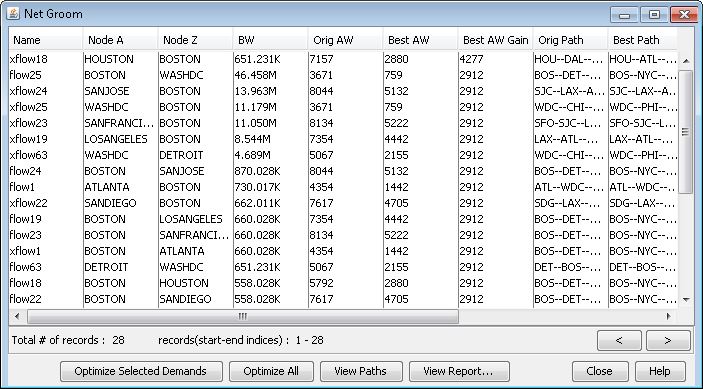Click Orig AW value 7157
This screenshot has width=703, height=389.
click(x=321, y=59)
